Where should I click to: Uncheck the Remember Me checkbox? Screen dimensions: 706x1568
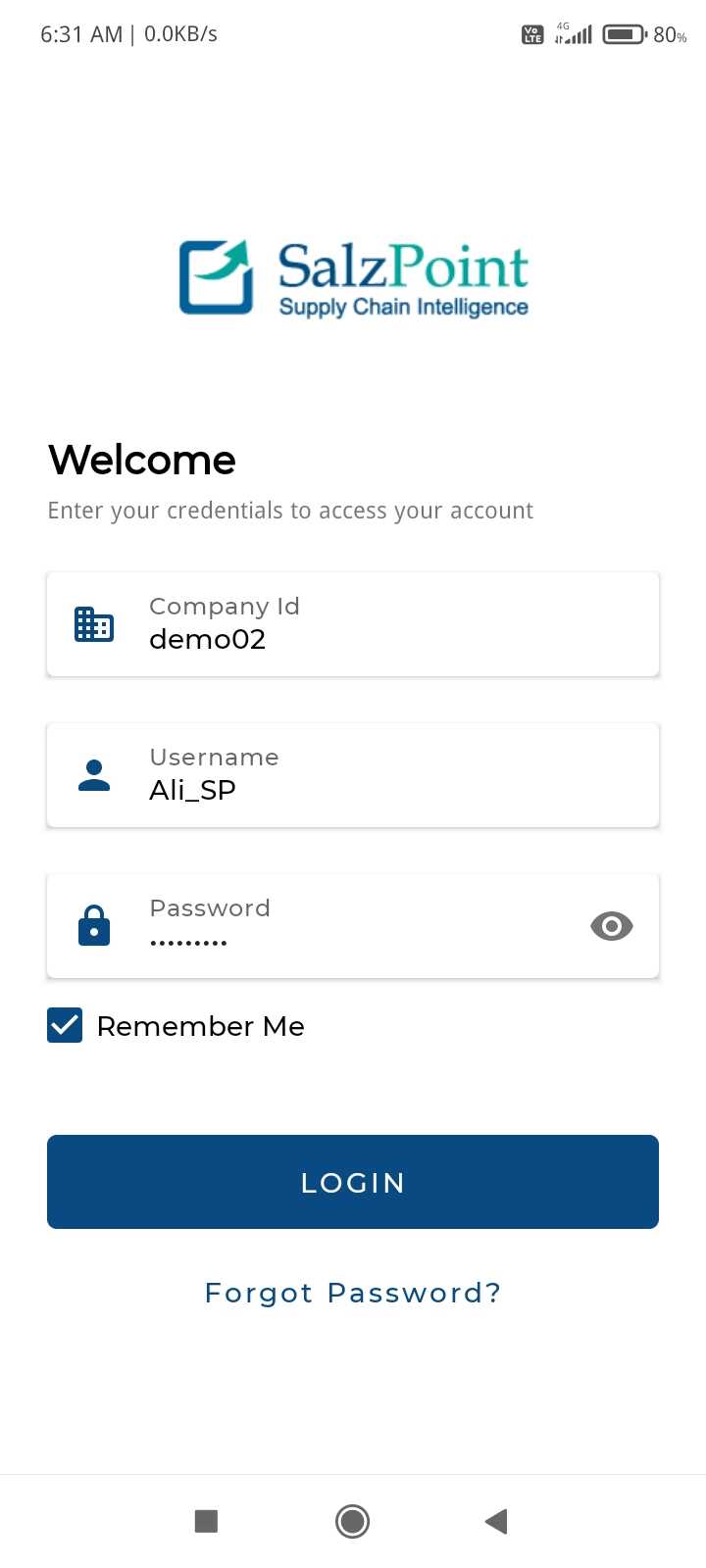point(65,1026)
